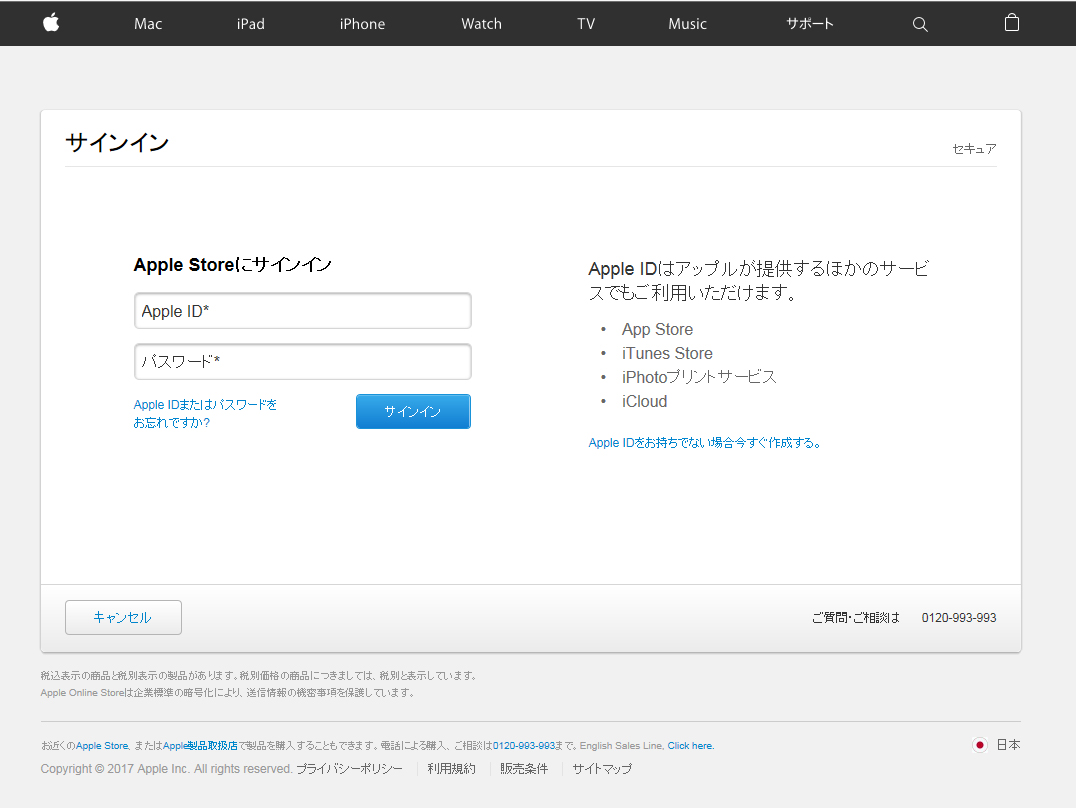Click the Apple Storeにサインイン heading
The width and height of the screenshot is (1076, 808).
click(233, 265)
